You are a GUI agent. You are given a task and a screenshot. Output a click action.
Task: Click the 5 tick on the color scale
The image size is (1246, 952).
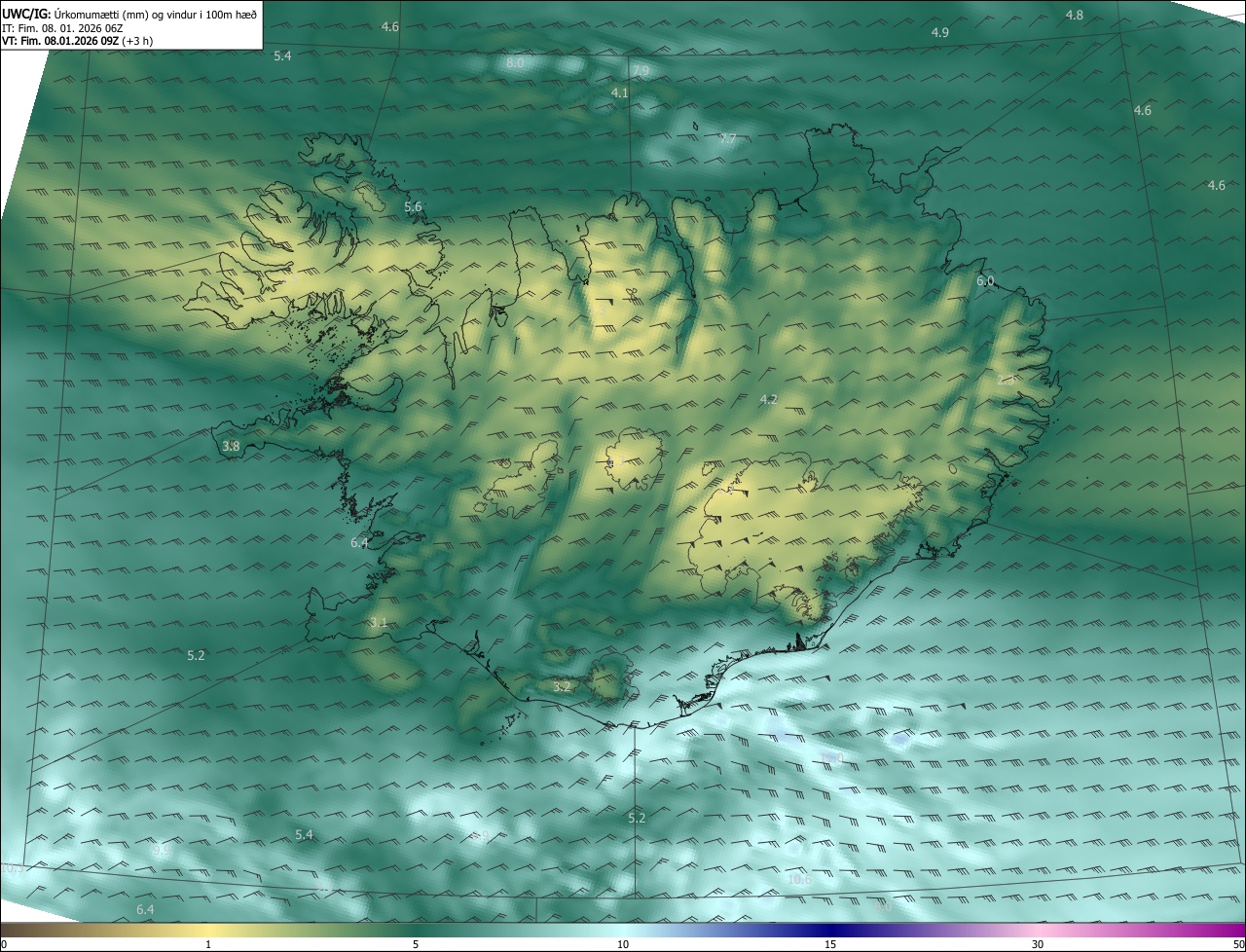pos(416,944)
